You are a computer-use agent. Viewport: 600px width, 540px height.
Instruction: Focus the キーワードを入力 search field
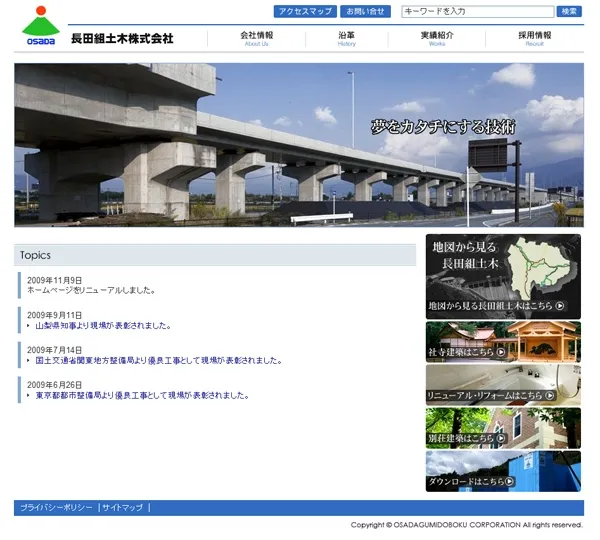pos(476,12)
